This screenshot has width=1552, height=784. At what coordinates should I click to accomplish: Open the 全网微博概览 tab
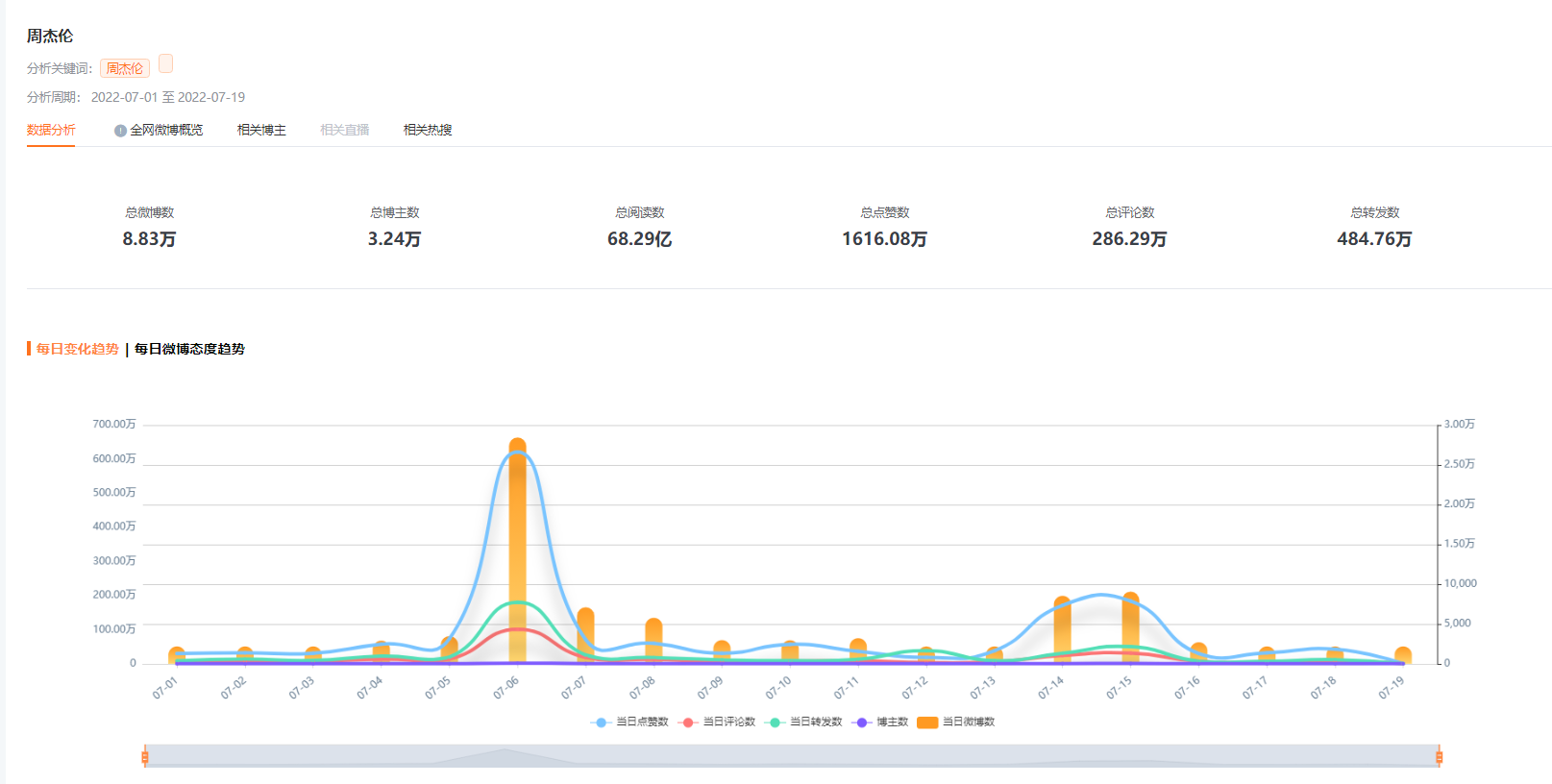(166, 130)
